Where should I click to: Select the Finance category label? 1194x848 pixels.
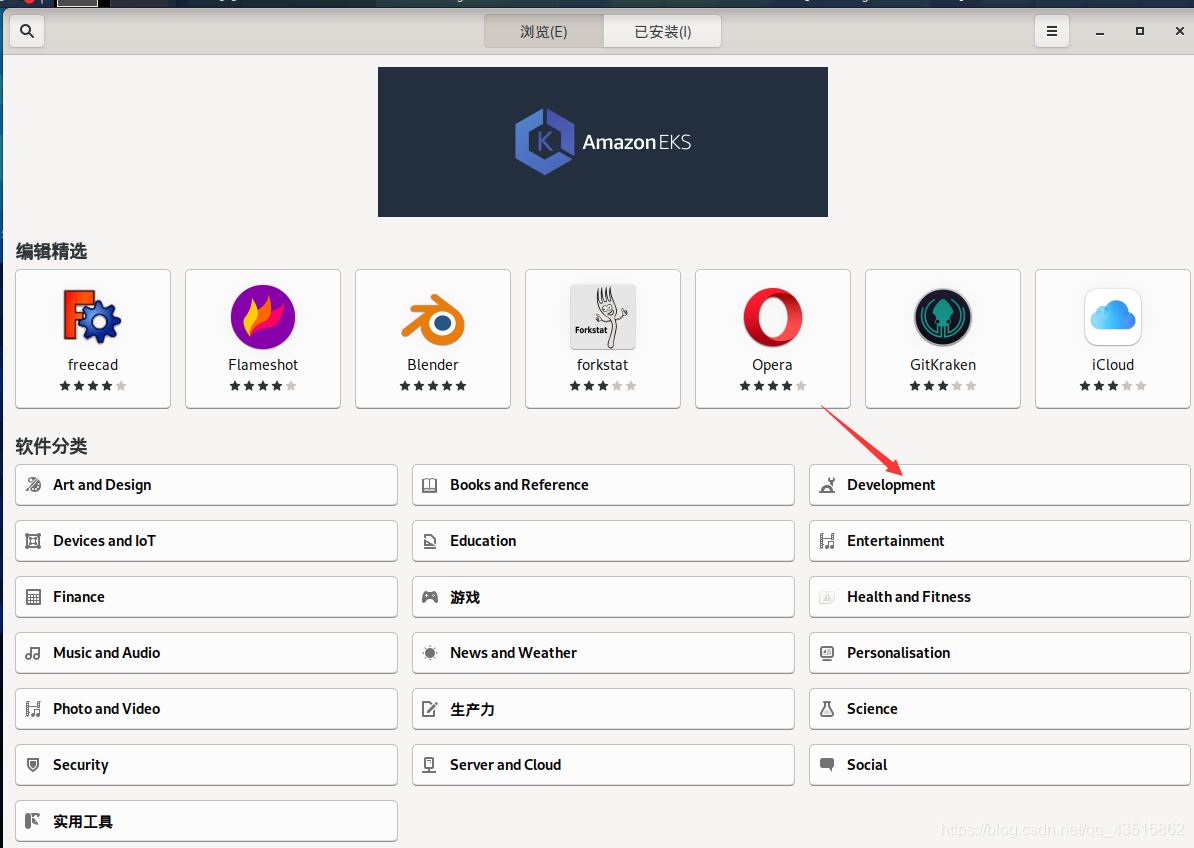78,597
